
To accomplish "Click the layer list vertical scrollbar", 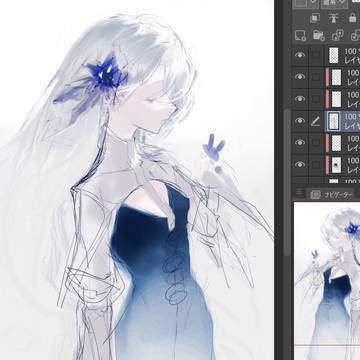I will [287, 181].
